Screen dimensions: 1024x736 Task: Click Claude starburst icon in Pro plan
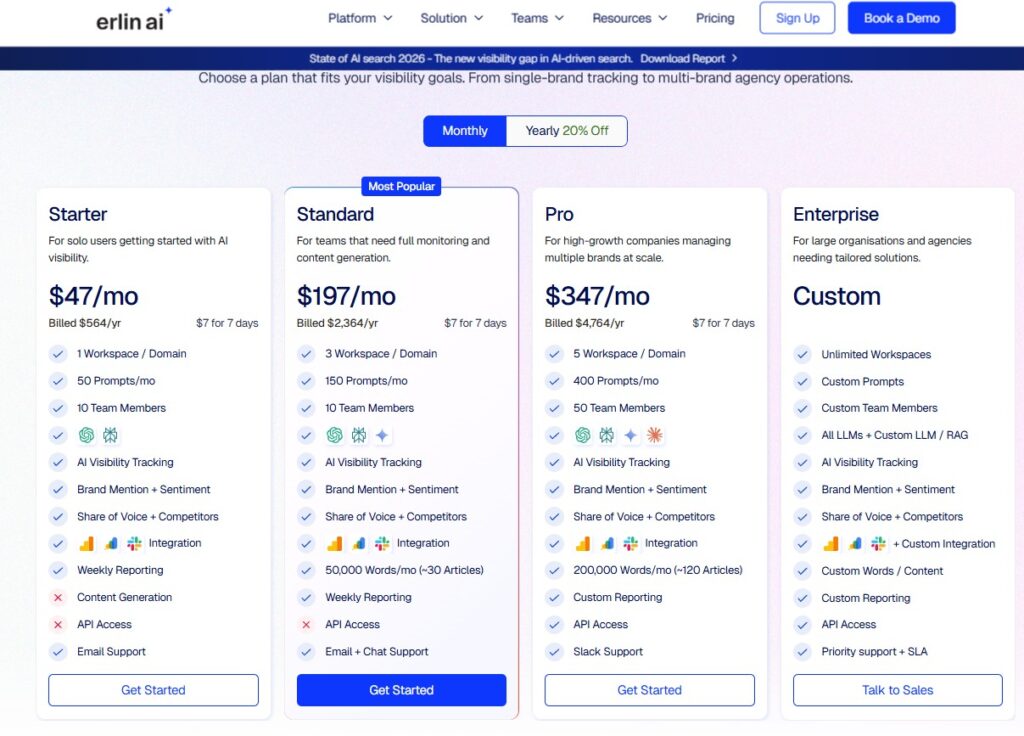[654, 435]
